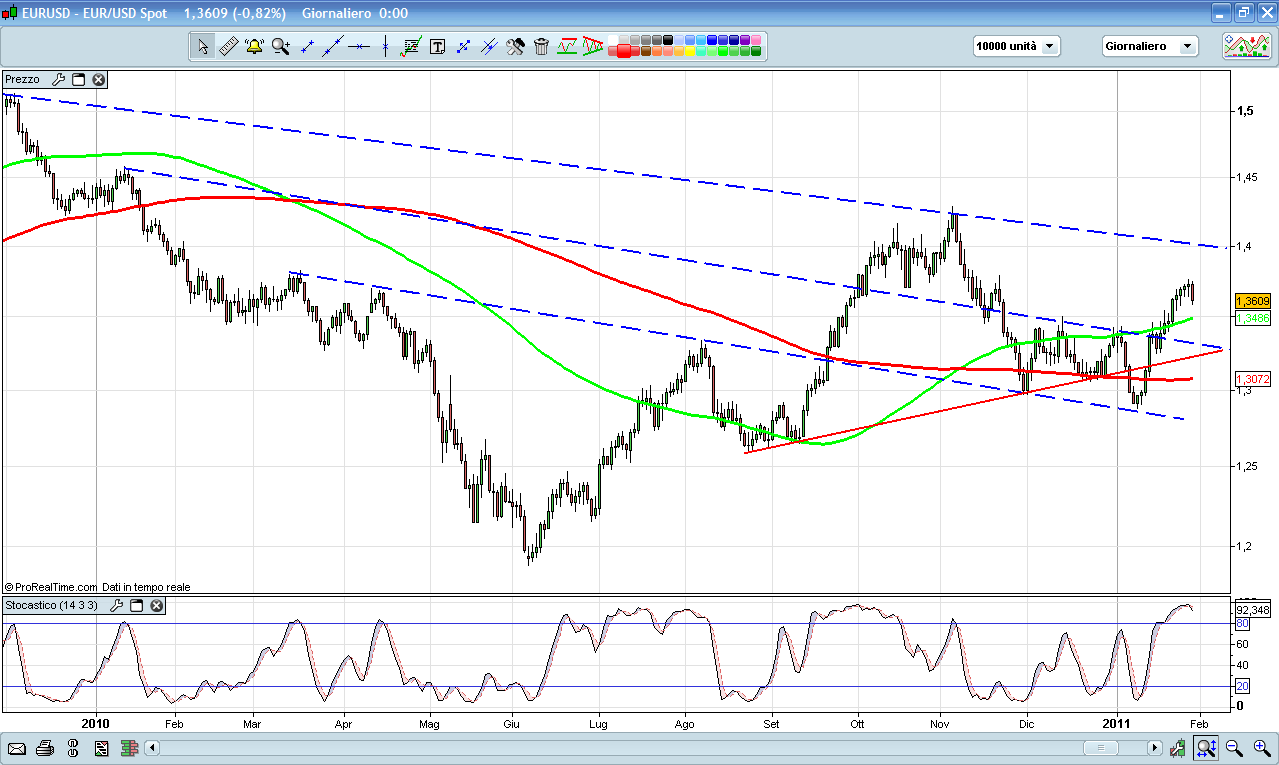Toggle the arrow cursor selection mode
Viewport: 1279px width, 765px height.
click(x=203, y=46)
